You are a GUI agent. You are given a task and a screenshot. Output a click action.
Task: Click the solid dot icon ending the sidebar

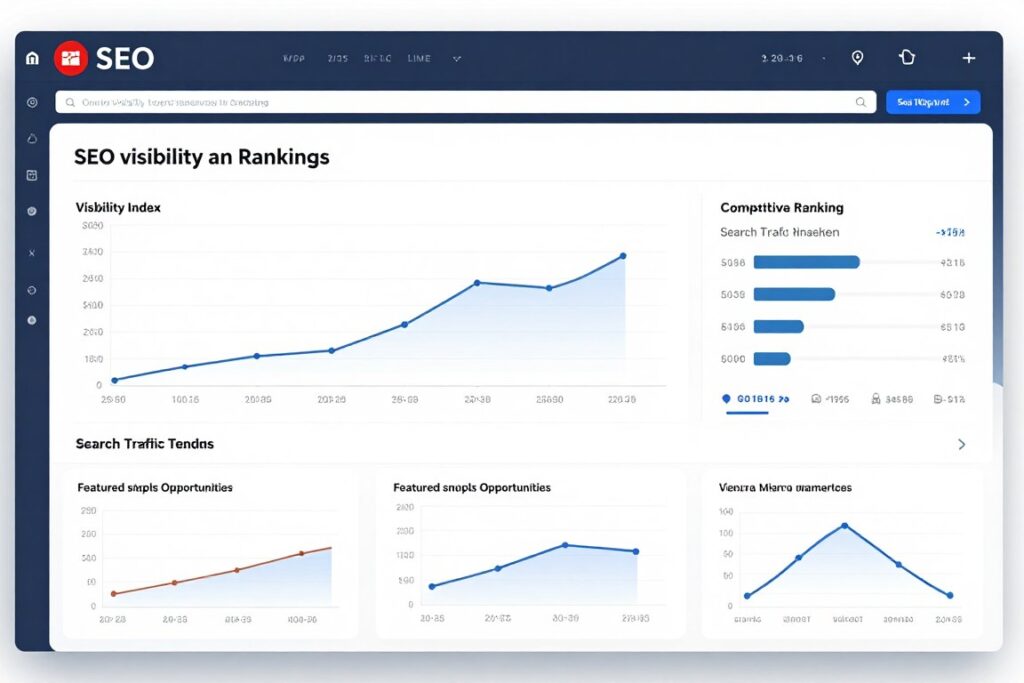32,320
